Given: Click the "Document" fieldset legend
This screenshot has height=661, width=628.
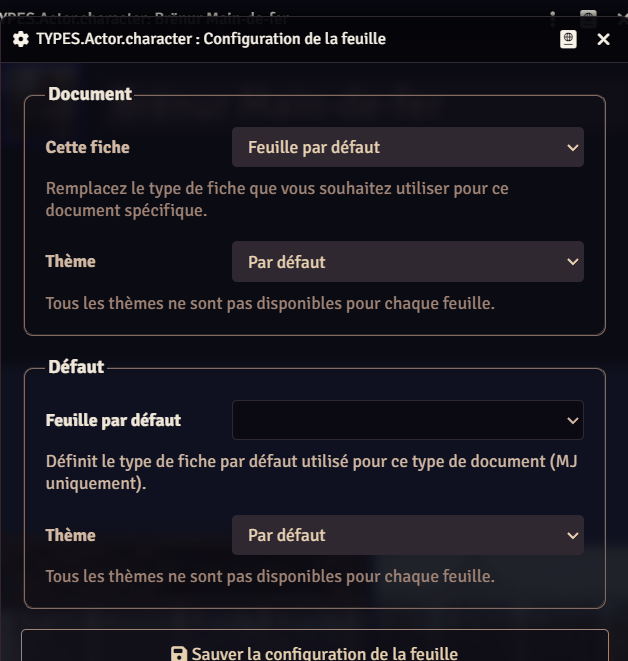Looking at the screenshot, I should (90, 94).
